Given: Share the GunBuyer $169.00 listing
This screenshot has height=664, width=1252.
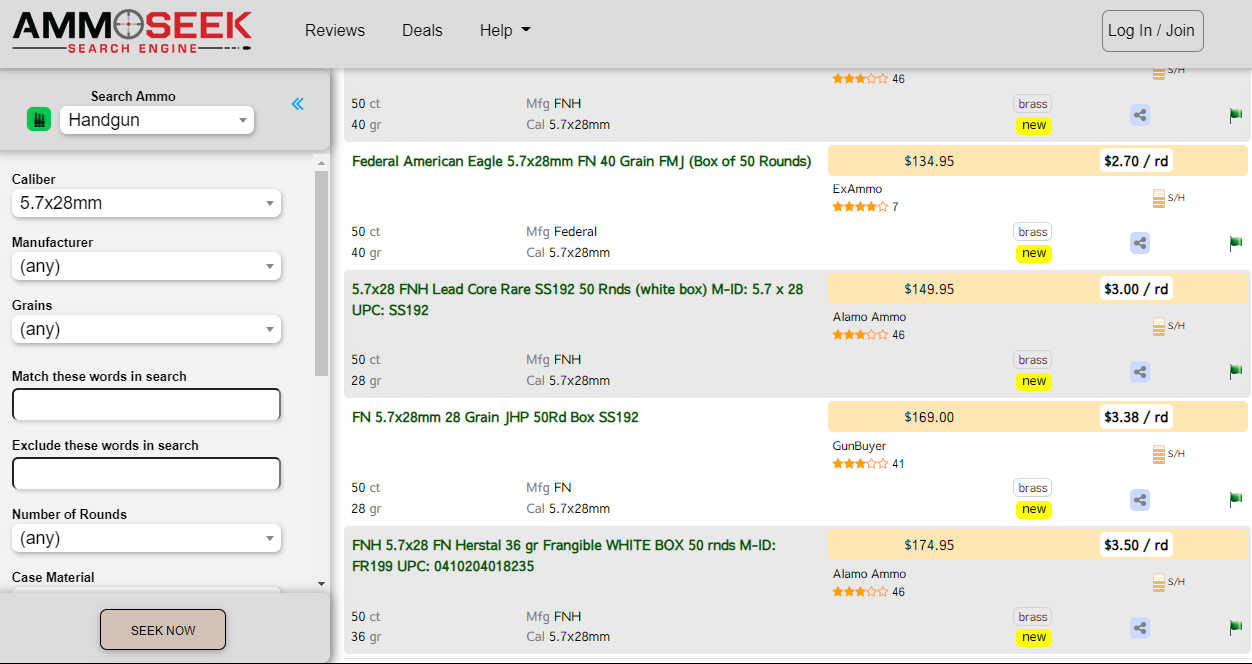Looking at the screenshot, I should [x=1140, y=500].
